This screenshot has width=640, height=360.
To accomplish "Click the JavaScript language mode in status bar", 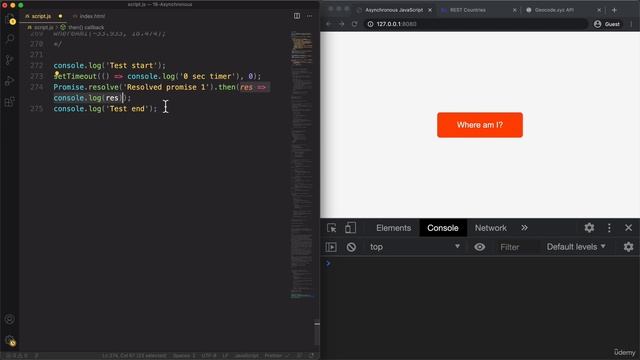I will [x=247, y=356].
